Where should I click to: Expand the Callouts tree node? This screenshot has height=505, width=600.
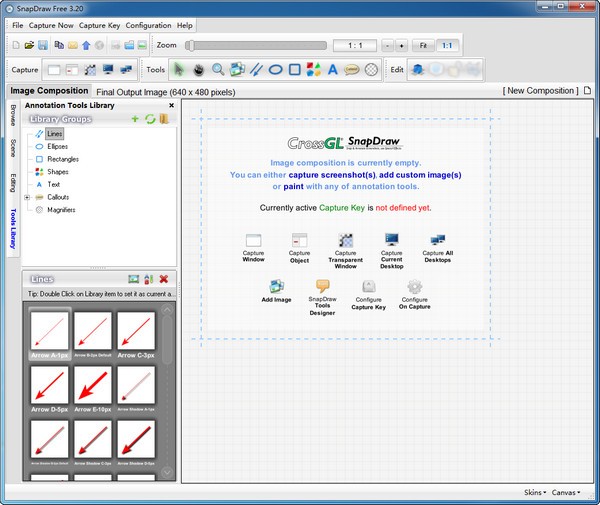tap(28, 197)
